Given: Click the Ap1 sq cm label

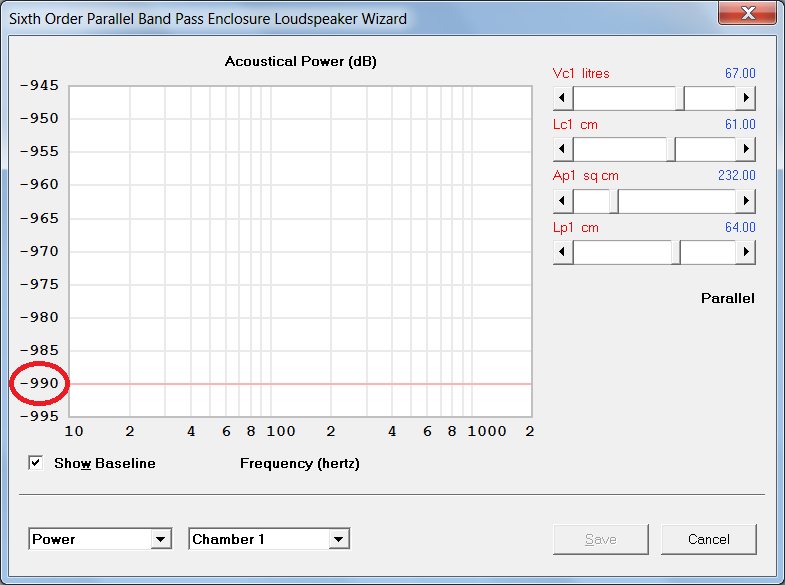Looking at the screenshot, I should 586,176.
